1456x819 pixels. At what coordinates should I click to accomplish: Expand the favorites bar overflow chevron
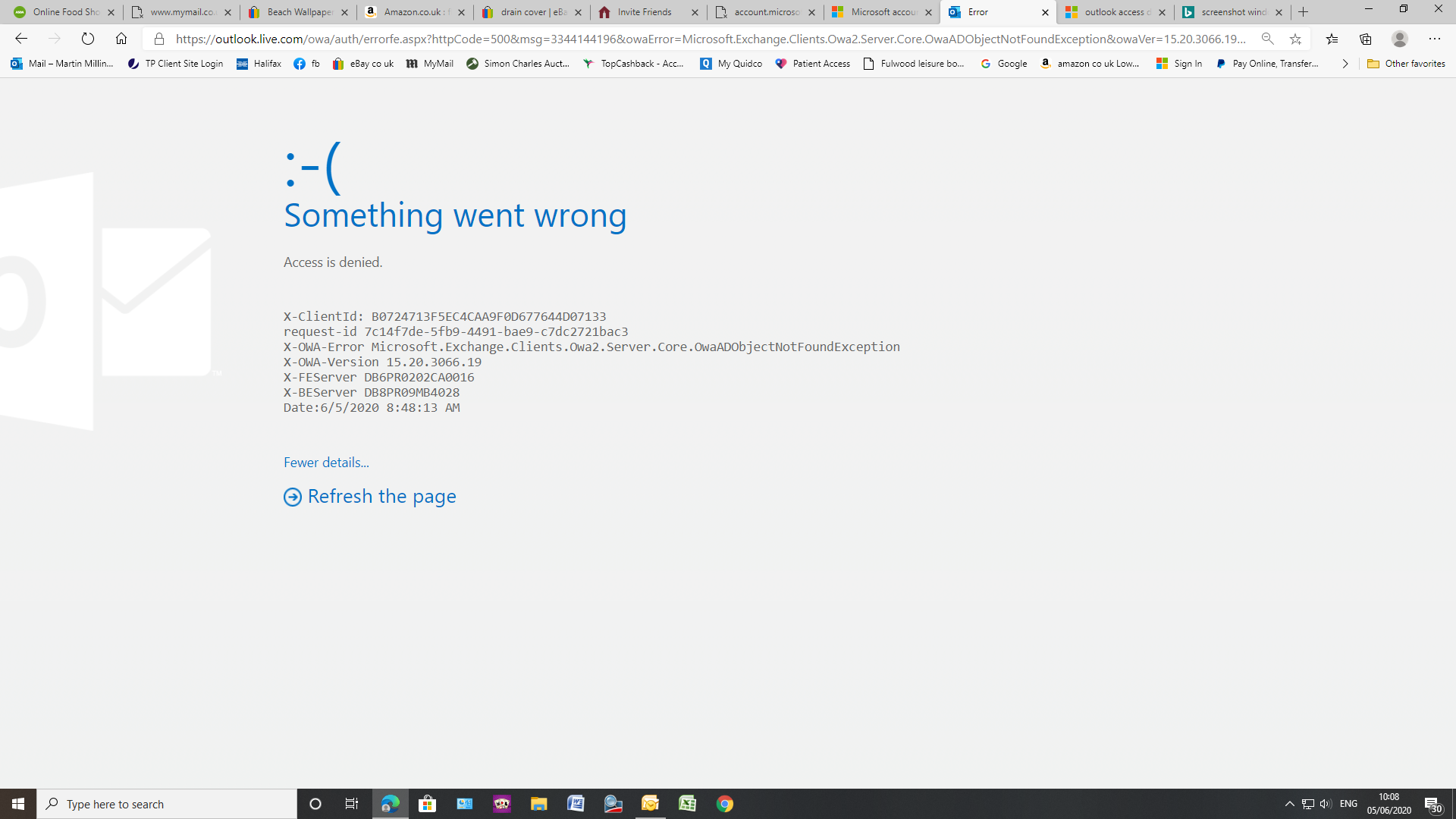1345,64
